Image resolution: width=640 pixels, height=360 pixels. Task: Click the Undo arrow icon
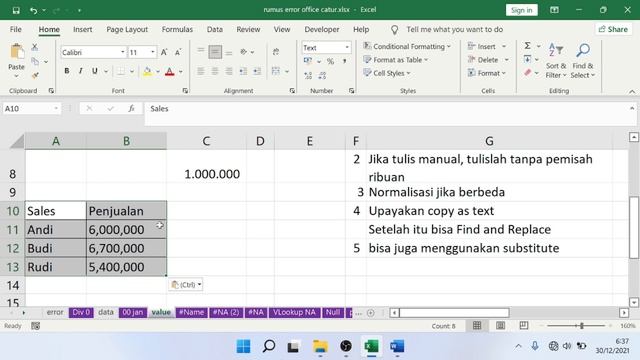(34, 10)
